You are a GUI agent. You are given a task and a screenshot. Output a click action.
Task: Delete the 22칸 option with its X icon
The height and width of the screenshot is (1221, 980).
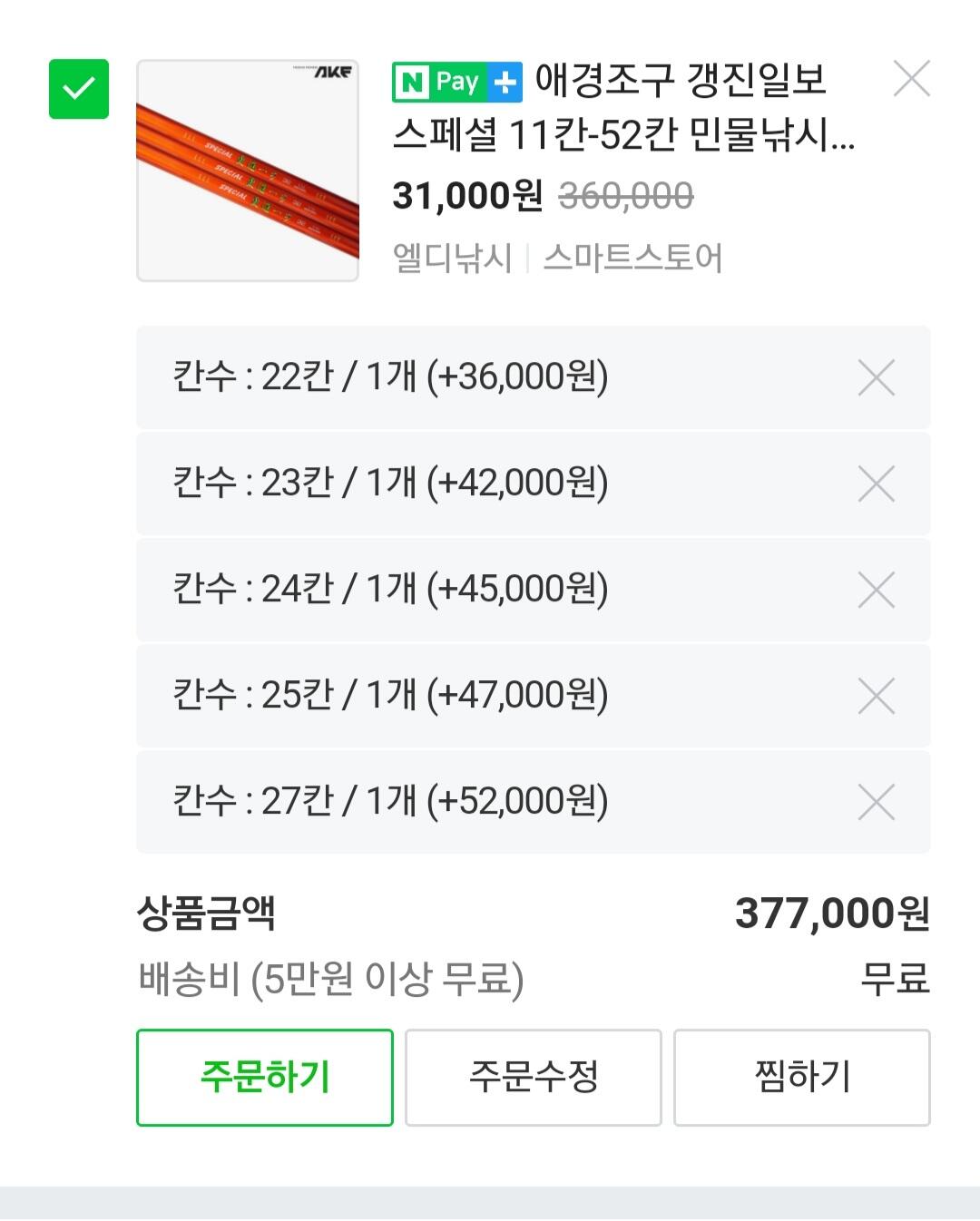(x=877, y=377)
